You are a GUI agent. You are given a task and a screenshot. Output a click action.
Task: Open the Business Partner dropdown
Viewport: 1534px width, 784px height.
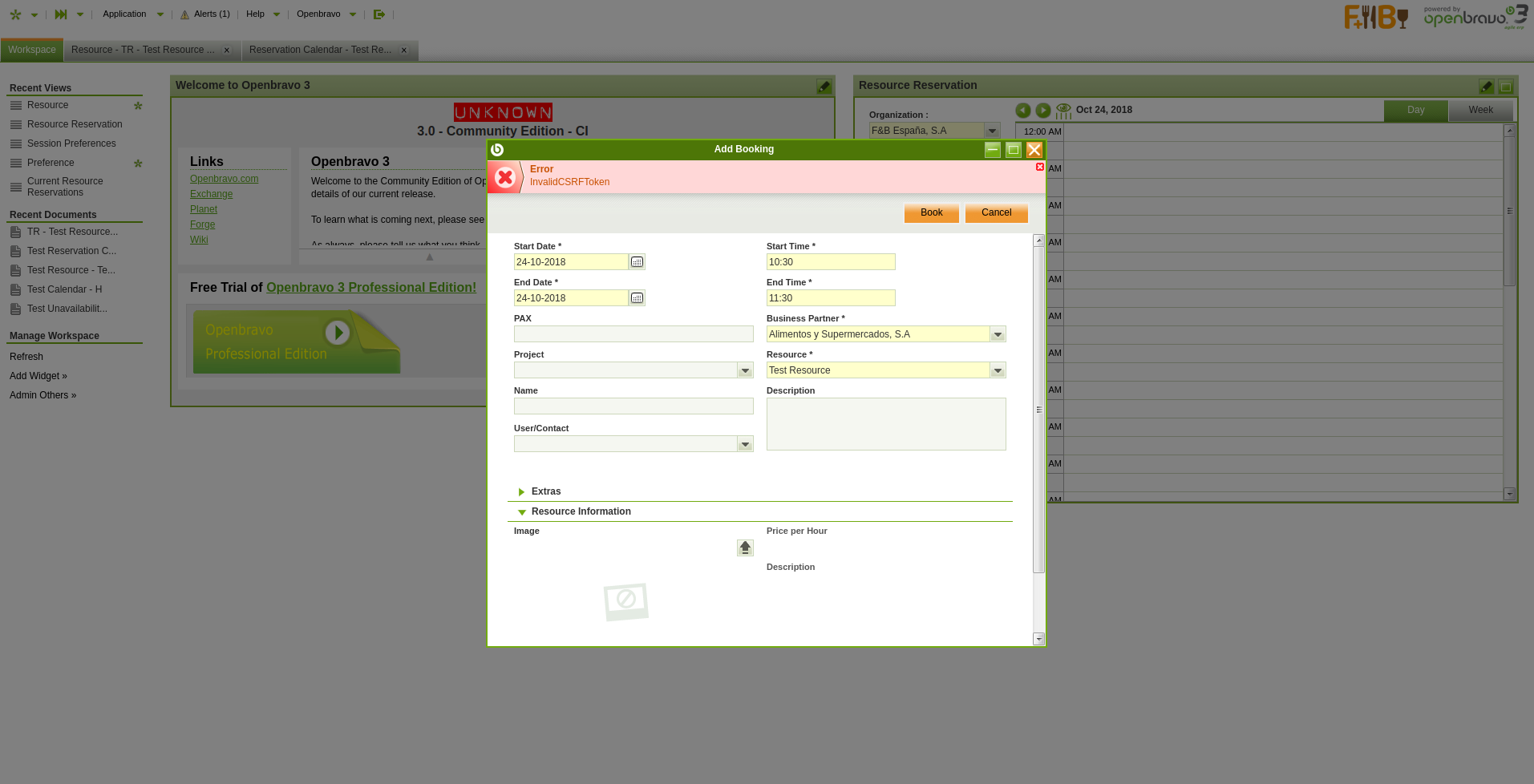998,334
